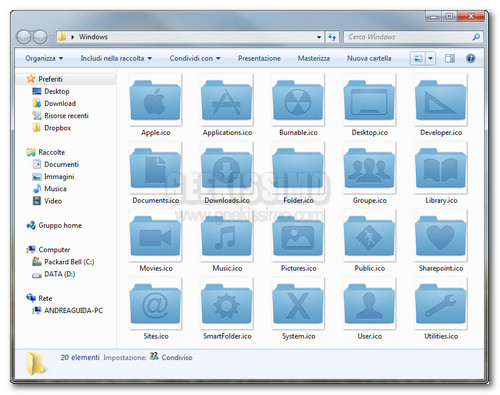Screen dimensions: 500x395
Task: Go back with the left navigation arrow
Action: pyautogui.click(x=24, y=37)
